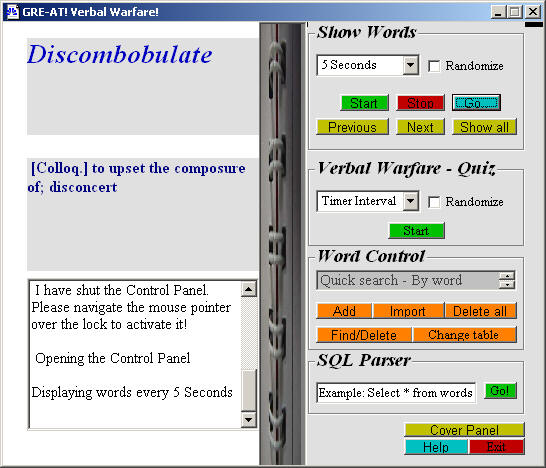Expand the Timer Interval dropdown

pyautogui.click(x=411, y=201)
